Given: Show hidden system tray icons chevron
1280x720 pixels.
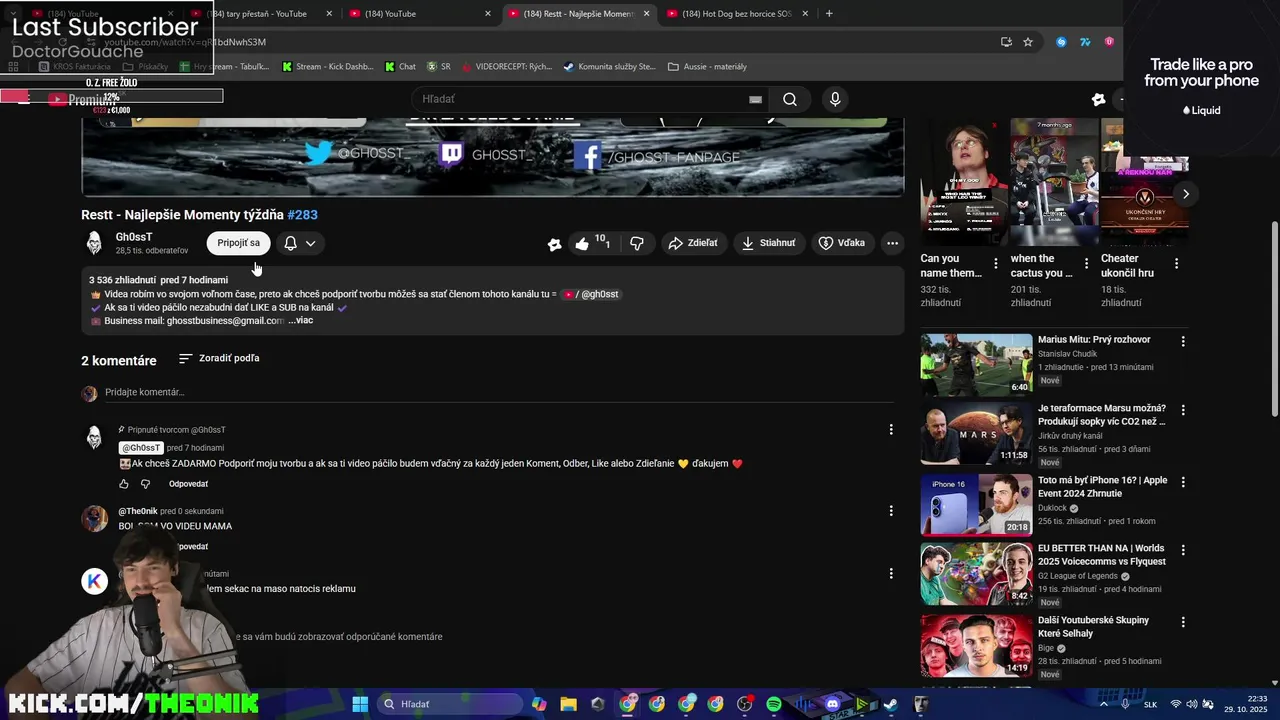Looking at the screenshot, I should coord(1105,704).
